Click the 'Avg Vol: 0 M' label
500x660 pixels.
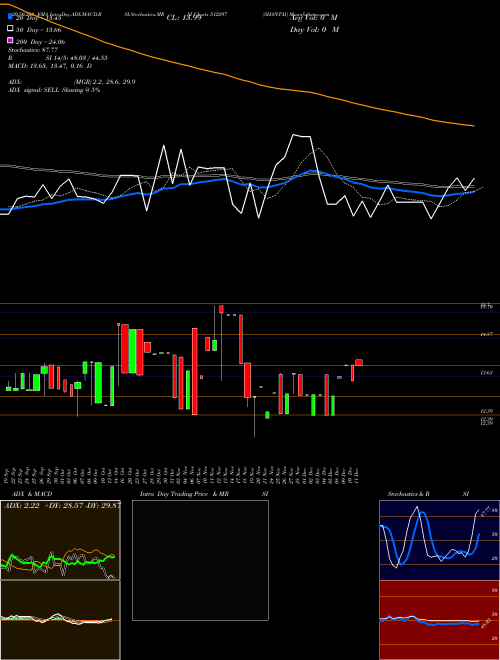(x=313, y=18)
